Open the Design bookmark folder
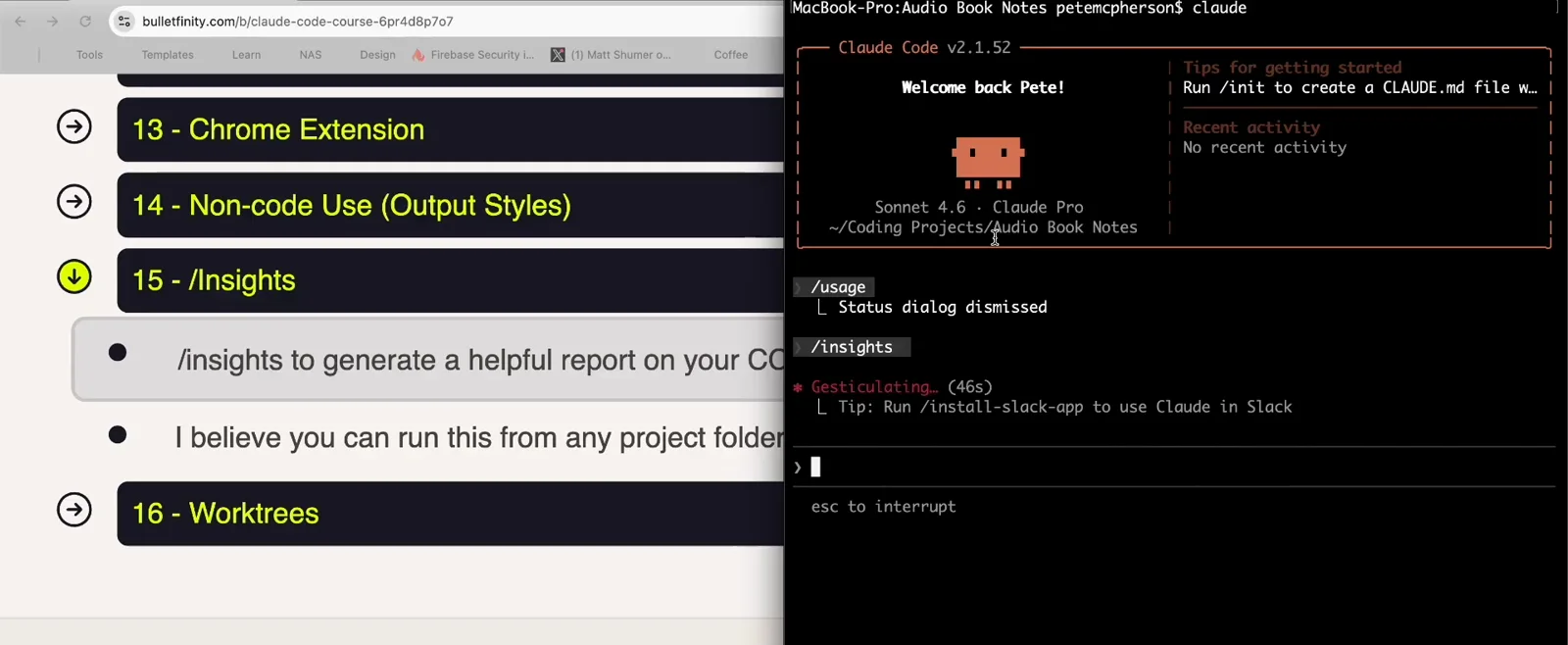 point(377,55)
